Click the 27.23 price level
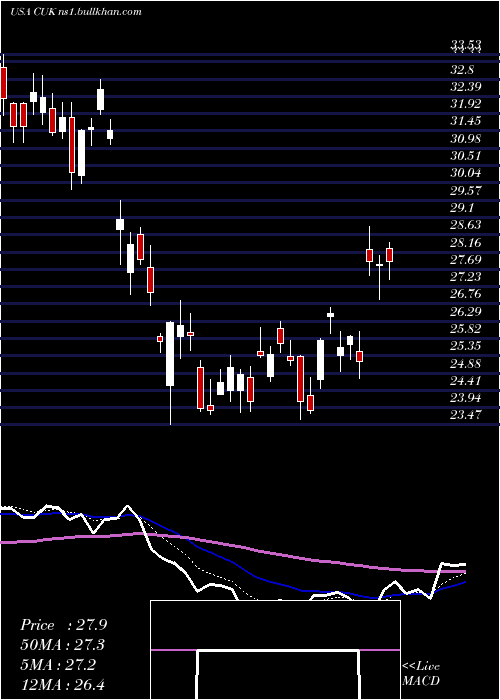 coord(466,277)
